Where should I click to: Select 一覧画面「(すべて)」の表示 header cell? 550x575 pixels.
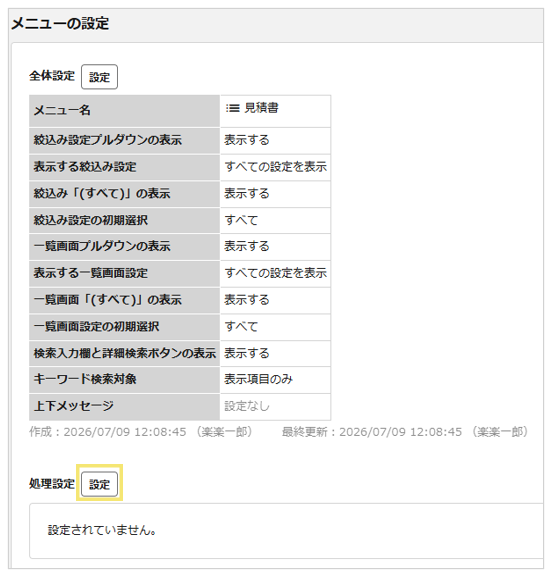point(124,300)
